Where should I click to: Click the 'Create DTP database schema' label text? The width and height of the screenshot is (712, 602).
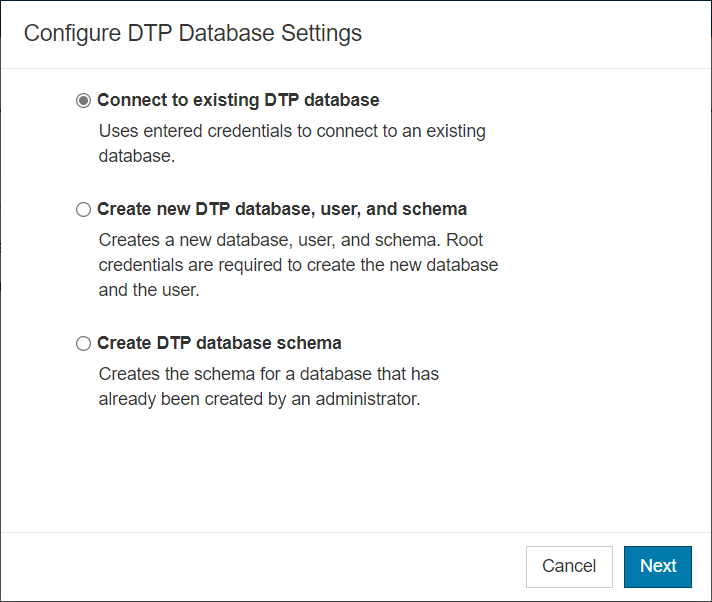click(219, 343)
